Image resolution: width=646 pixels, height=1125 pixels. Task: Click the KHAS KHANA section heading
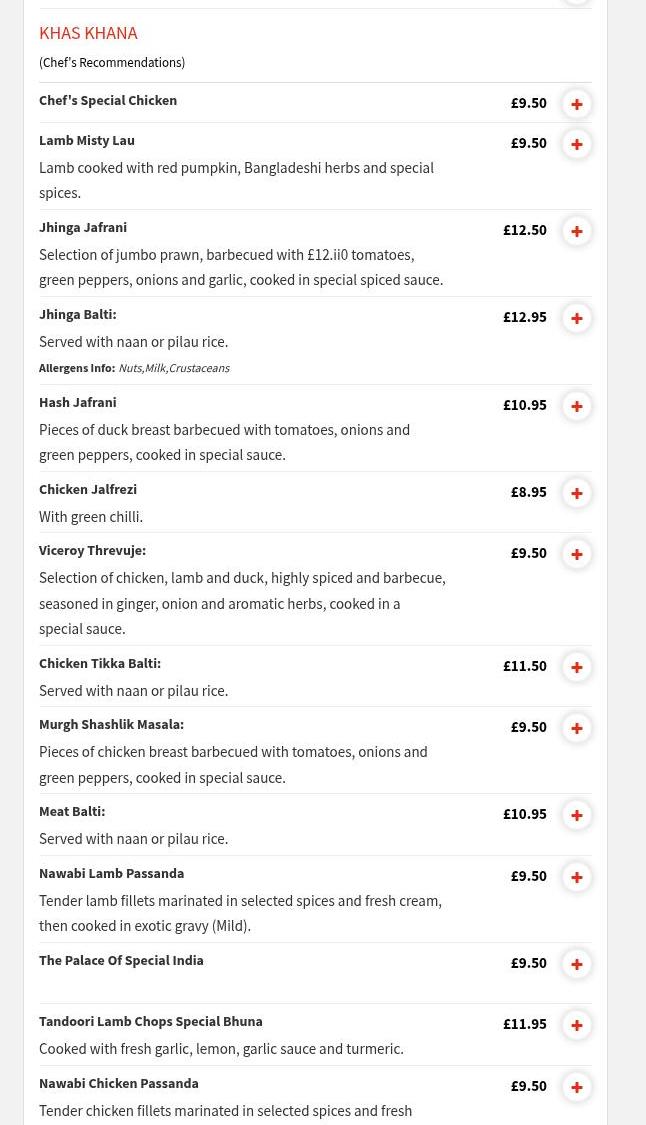point(88,32)
